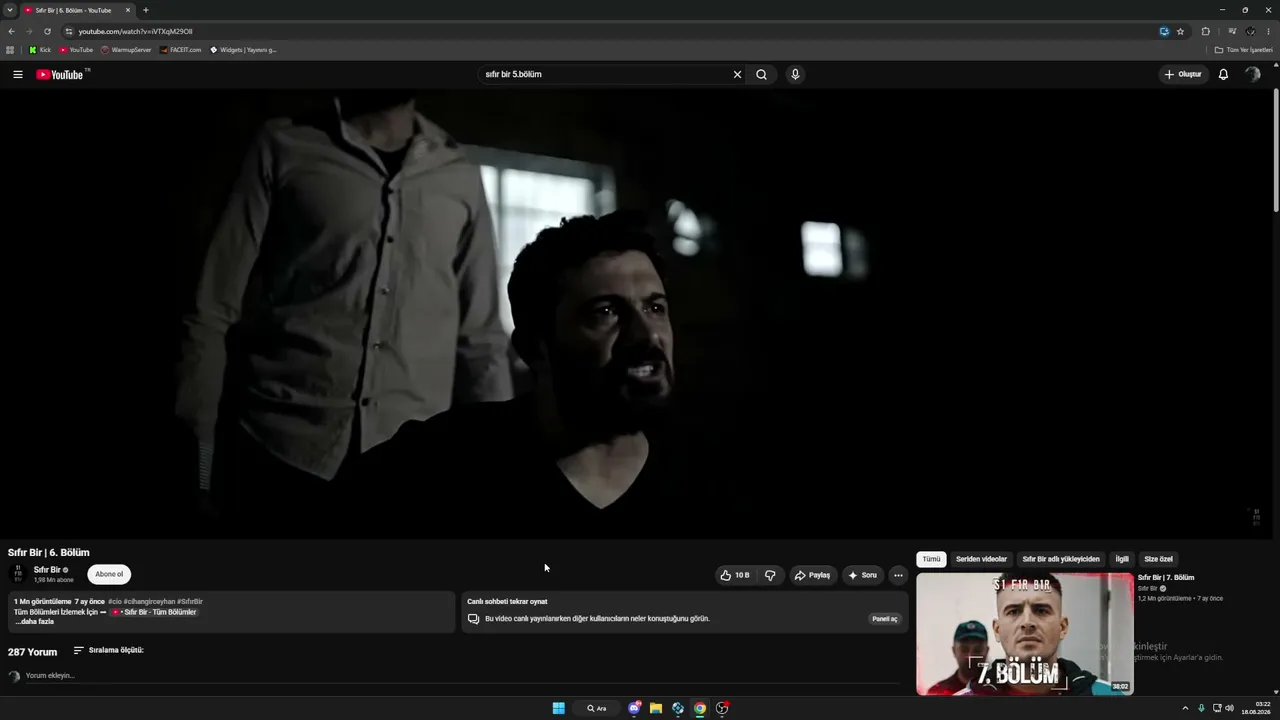
Task: Open the volume icon in system tray
Action: (x=1229, y=708)
